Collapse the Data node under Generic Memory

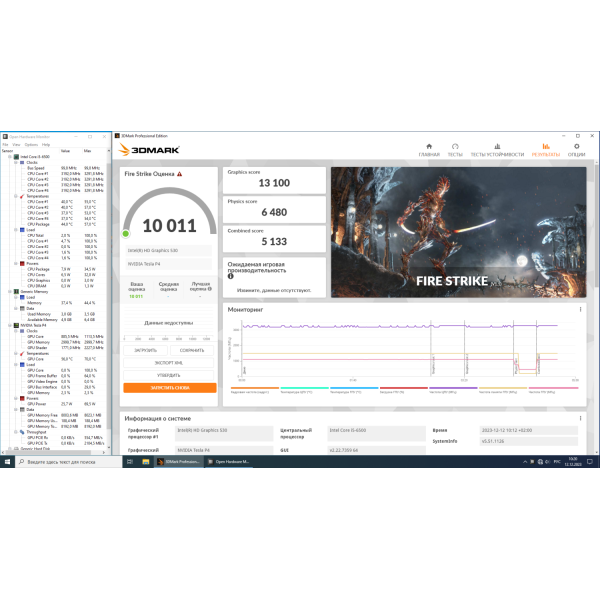pos(16,308)
